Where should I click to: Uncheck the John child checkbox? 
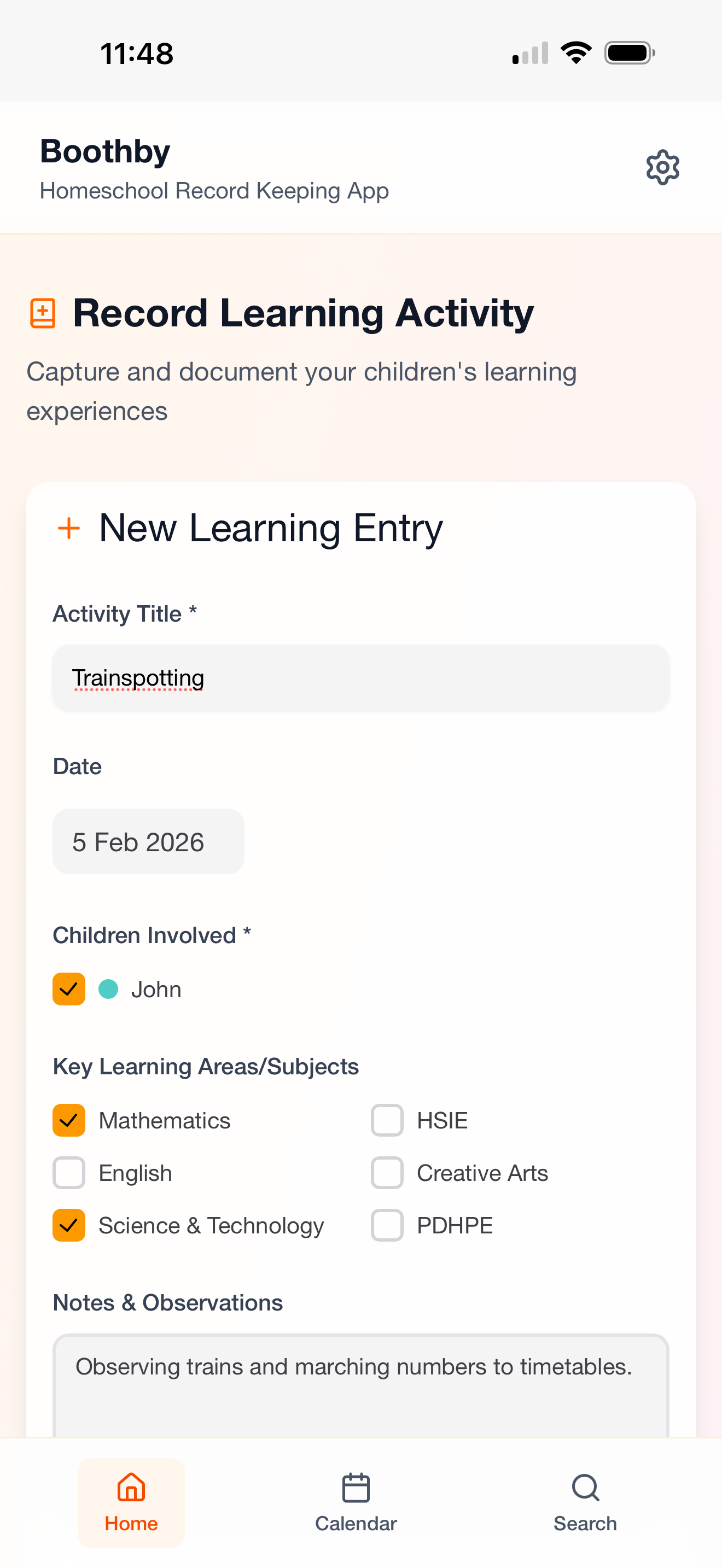[69, 989]
